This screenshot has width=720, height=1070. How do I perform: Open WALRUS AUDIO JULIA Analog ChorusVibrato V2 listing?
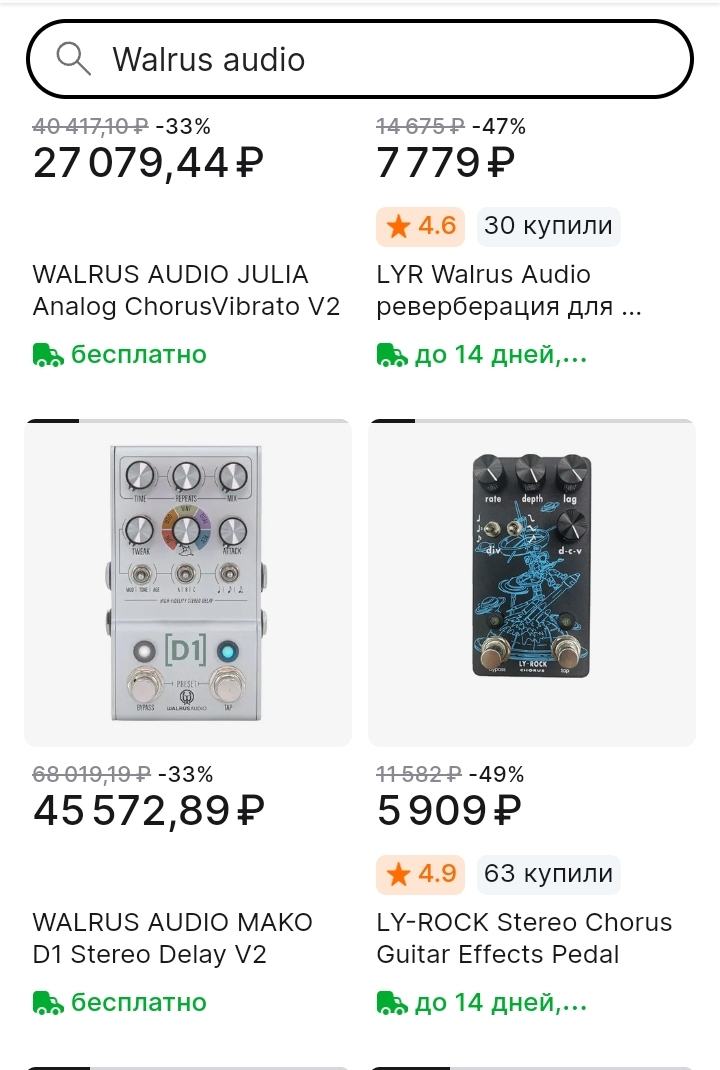(x=187, y=290)
